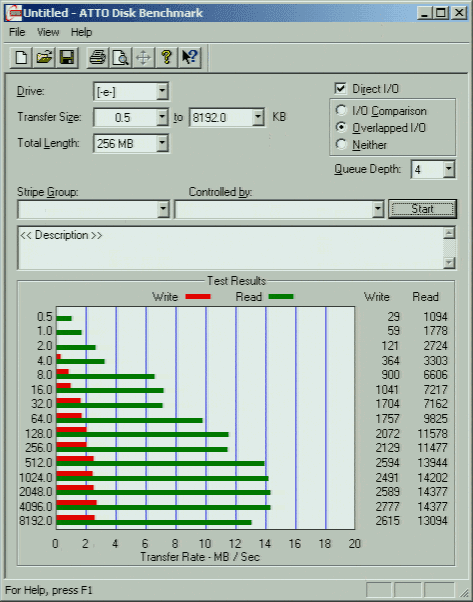This screenshot has width=473, height=602.
Task: Click the Description scrollbar down arrow
Action: [x=449, y=263]
